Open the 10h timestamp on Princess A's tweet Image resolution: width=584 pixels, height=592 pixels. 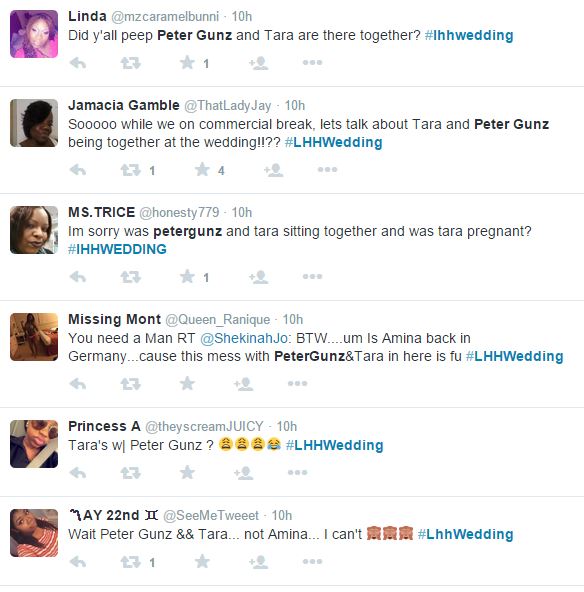click(x=287, y=427)
